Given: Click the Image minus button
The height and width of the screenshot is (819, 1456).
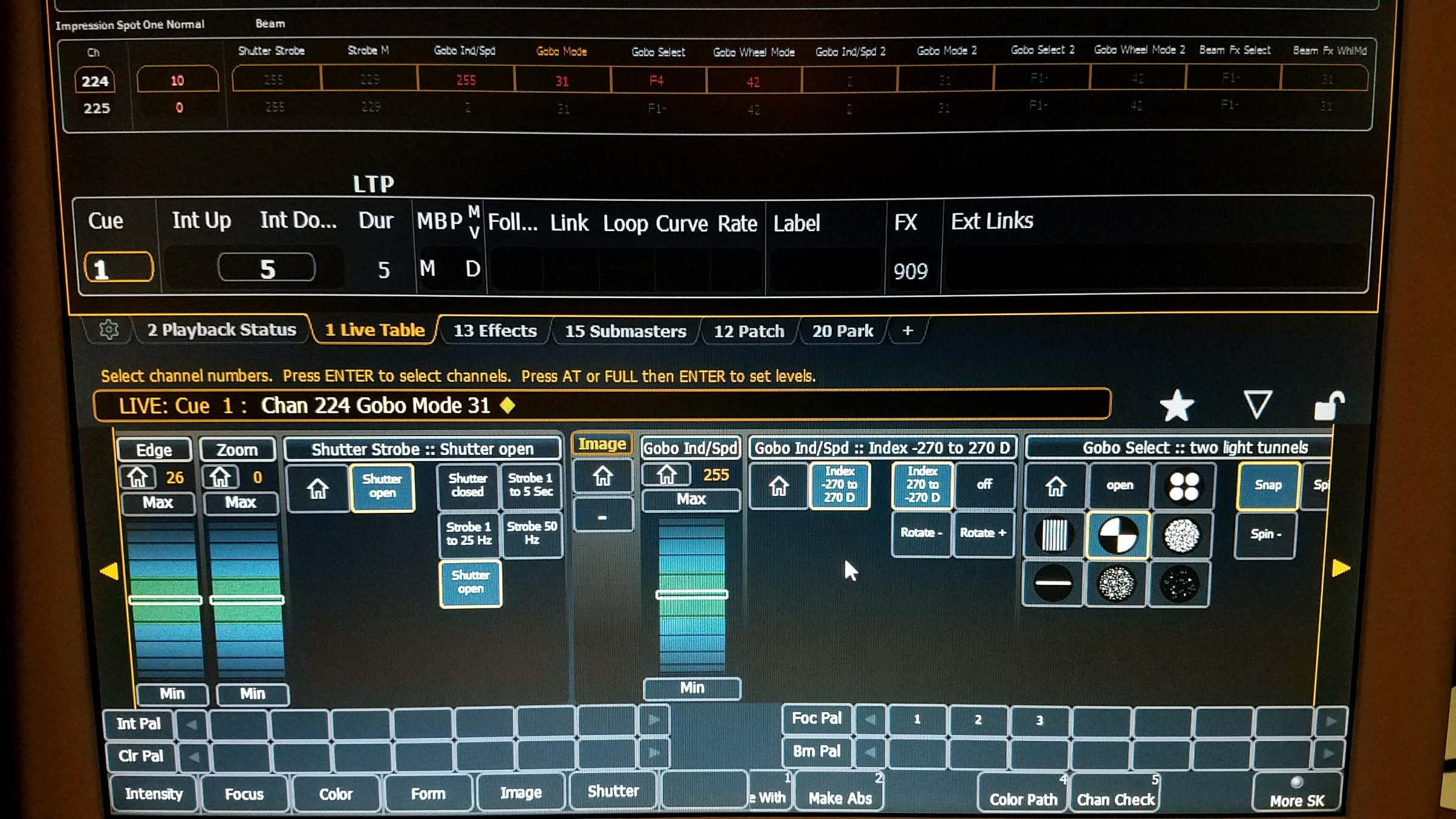Looking at the screenshot, I should 602,517.
